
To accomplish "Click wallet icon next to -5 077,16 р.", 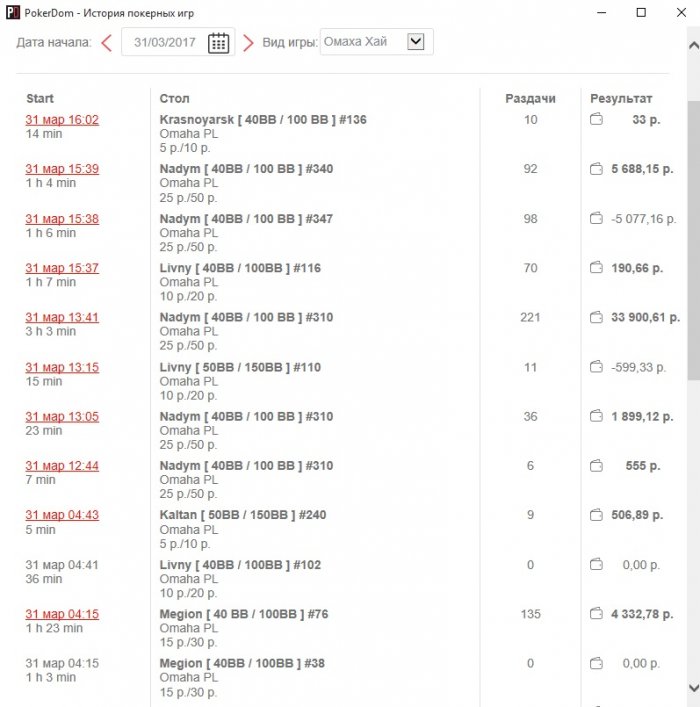I will coord(596,218).
